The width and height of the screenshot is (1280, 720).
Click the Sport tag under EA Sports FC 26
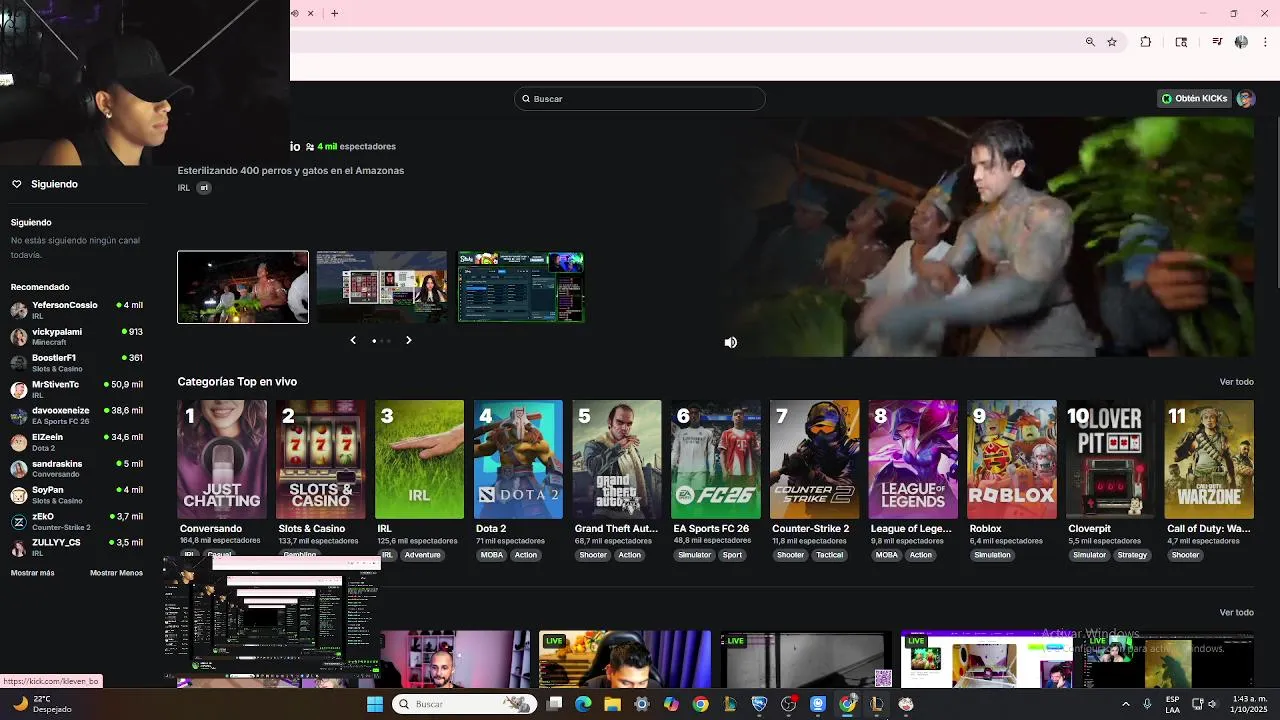coord(733,555)
